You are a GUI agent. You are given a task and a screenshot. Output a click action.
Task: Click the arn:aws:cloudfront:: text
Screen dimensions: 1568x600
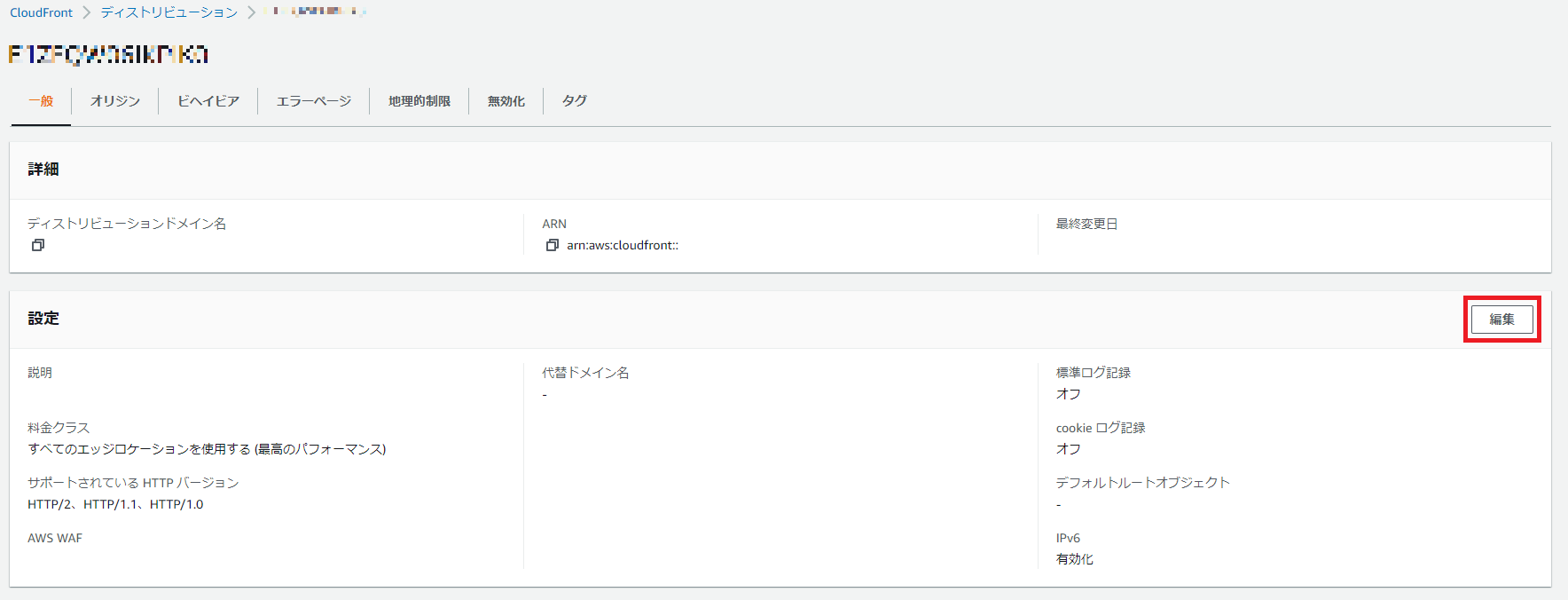pyautogui.click(x=623, y=246)
